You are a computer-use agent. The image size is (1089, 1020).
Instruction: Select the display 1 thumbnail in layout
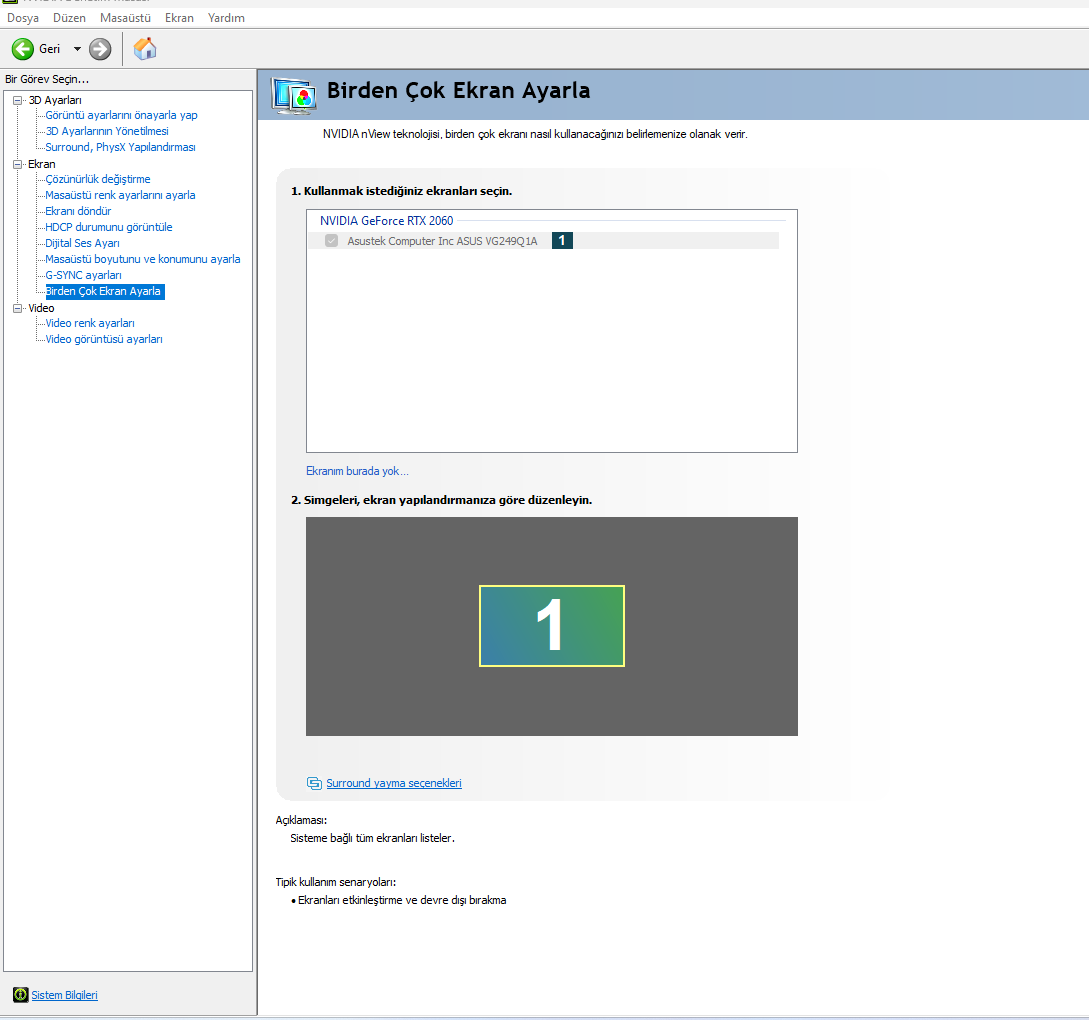[551, 626]
